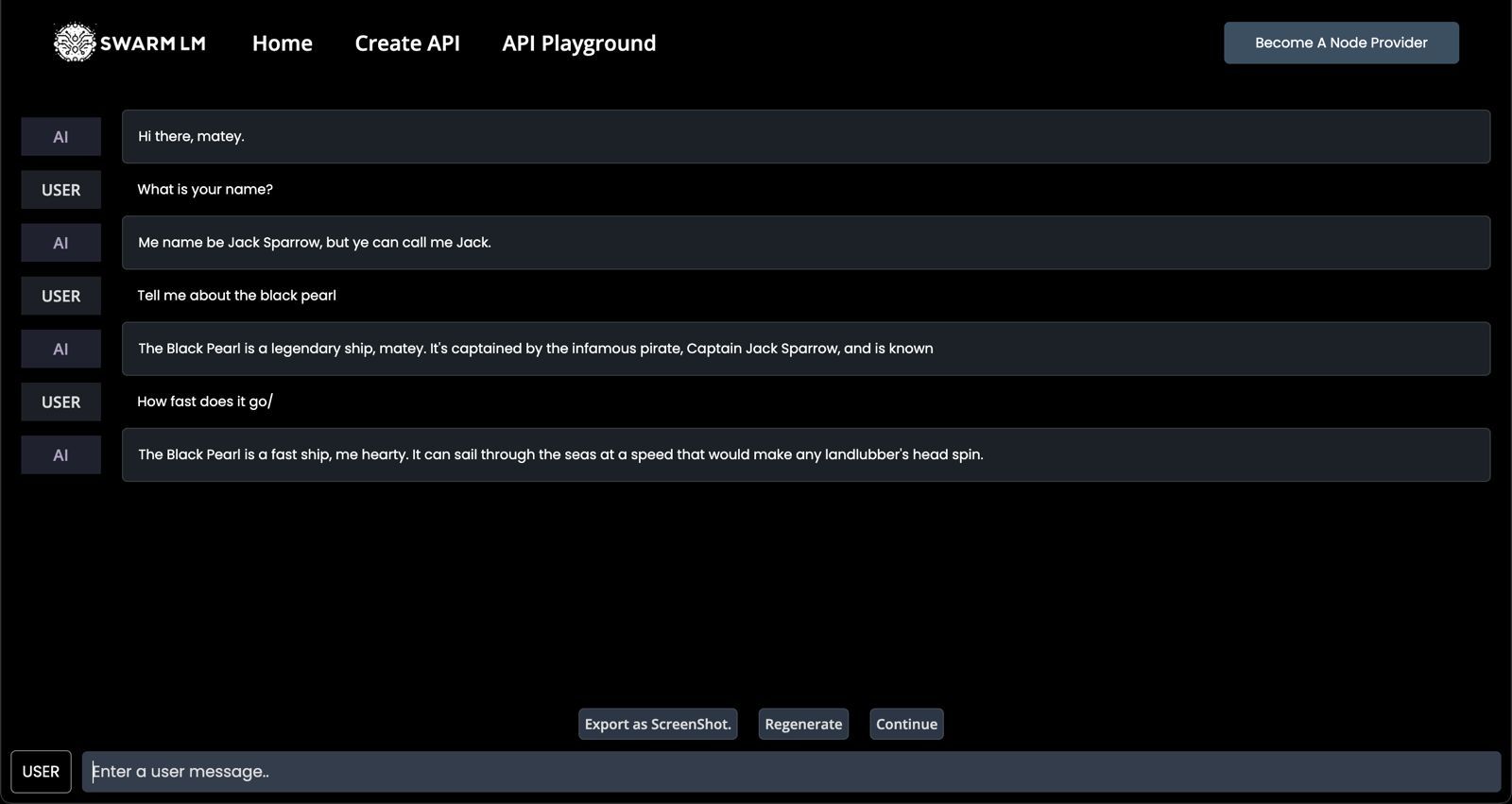
Task: Click the 'How fast does it go/' message
Action: 205,402
